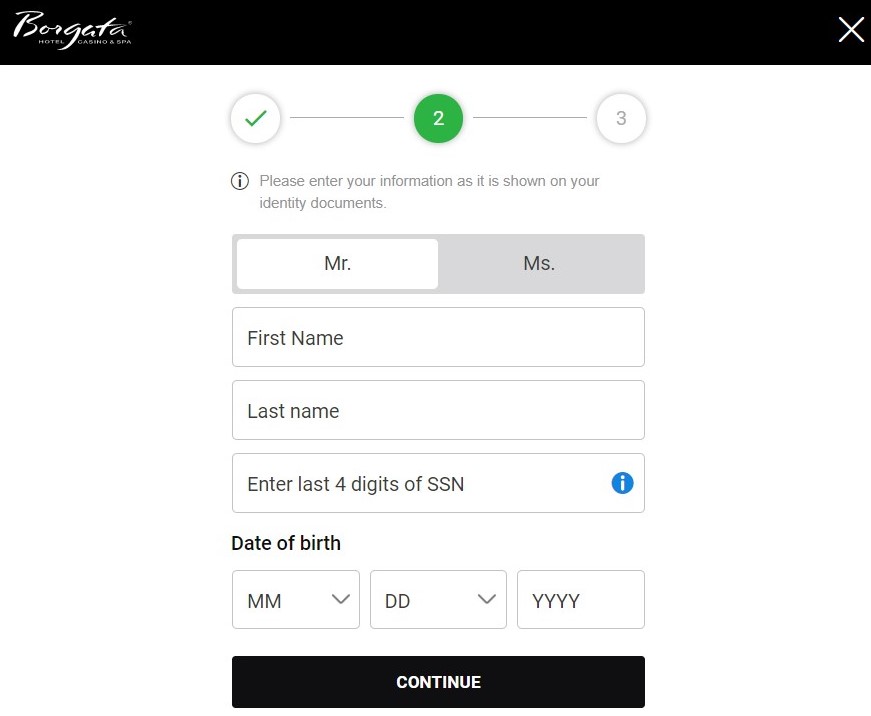
Task: Close the registration form with X
Action: pyautogui.click(x=850, y=29)
